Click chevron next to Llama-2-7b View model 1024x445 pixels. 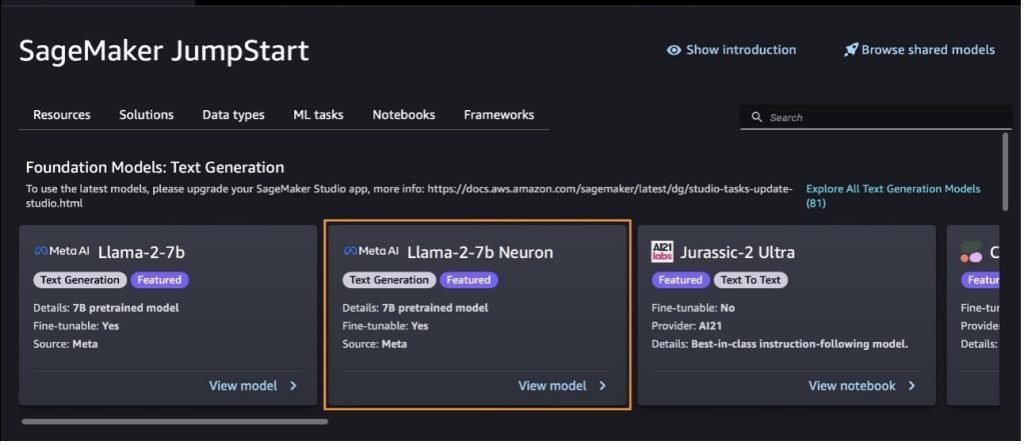(x=293, y=386)
